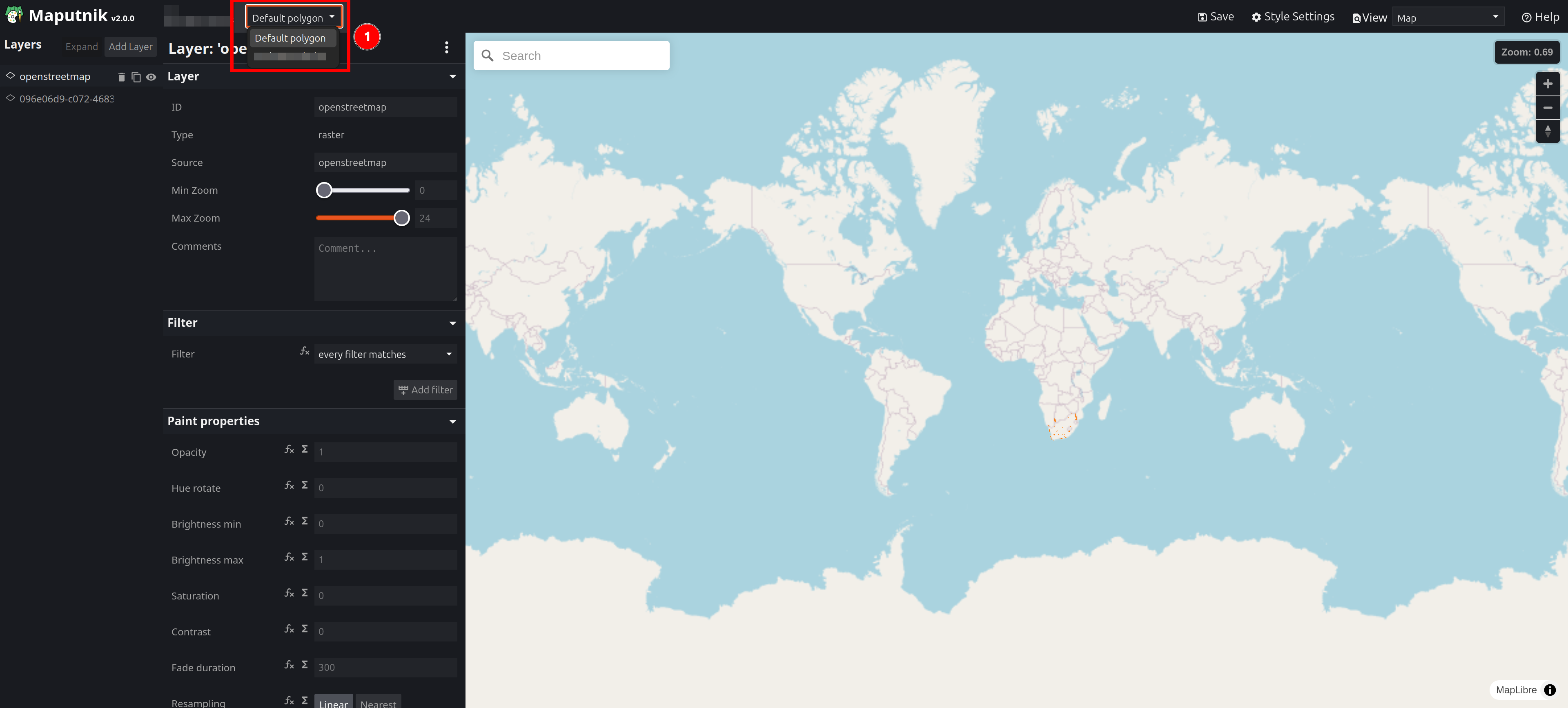Open the Save dialog from toolbar
The width and height of the screenshot is (1568, 708).
(1216, 17)
